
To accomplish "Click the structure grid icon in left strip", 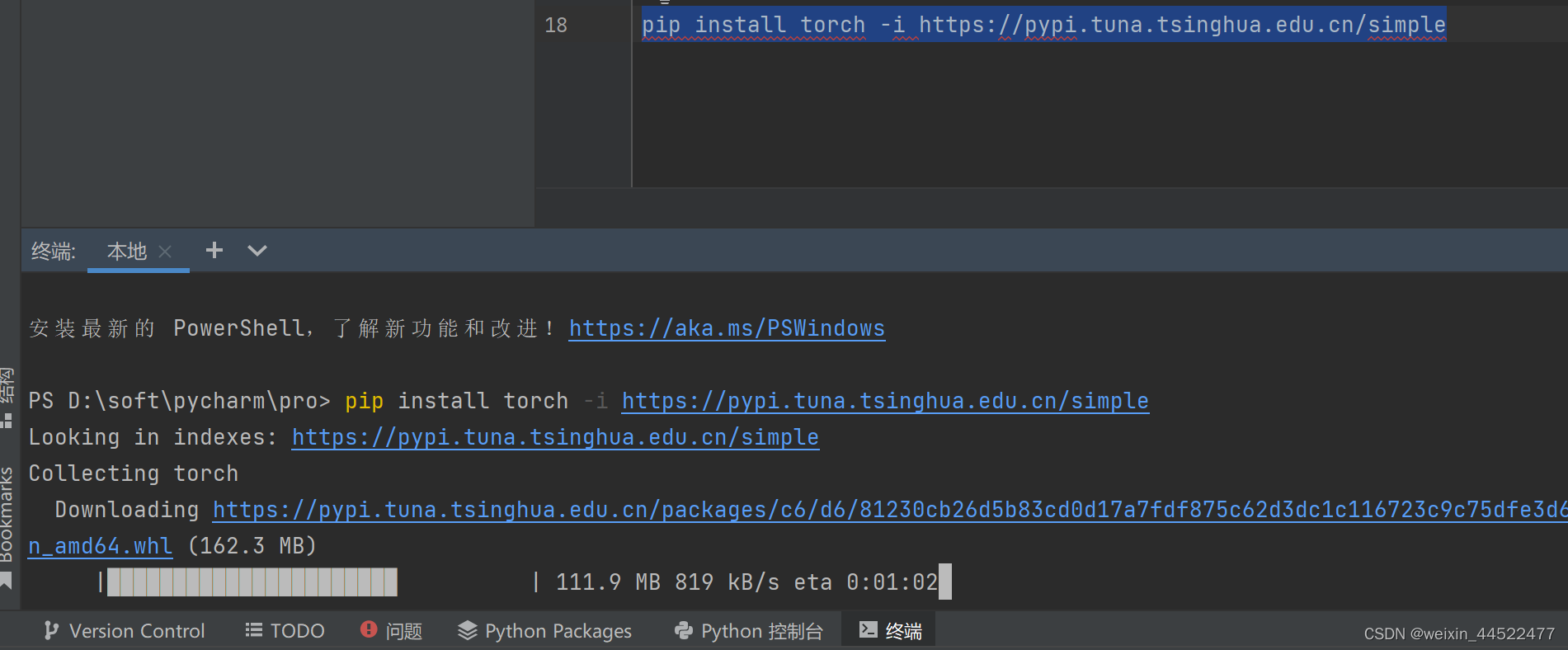I will (7, 421).
